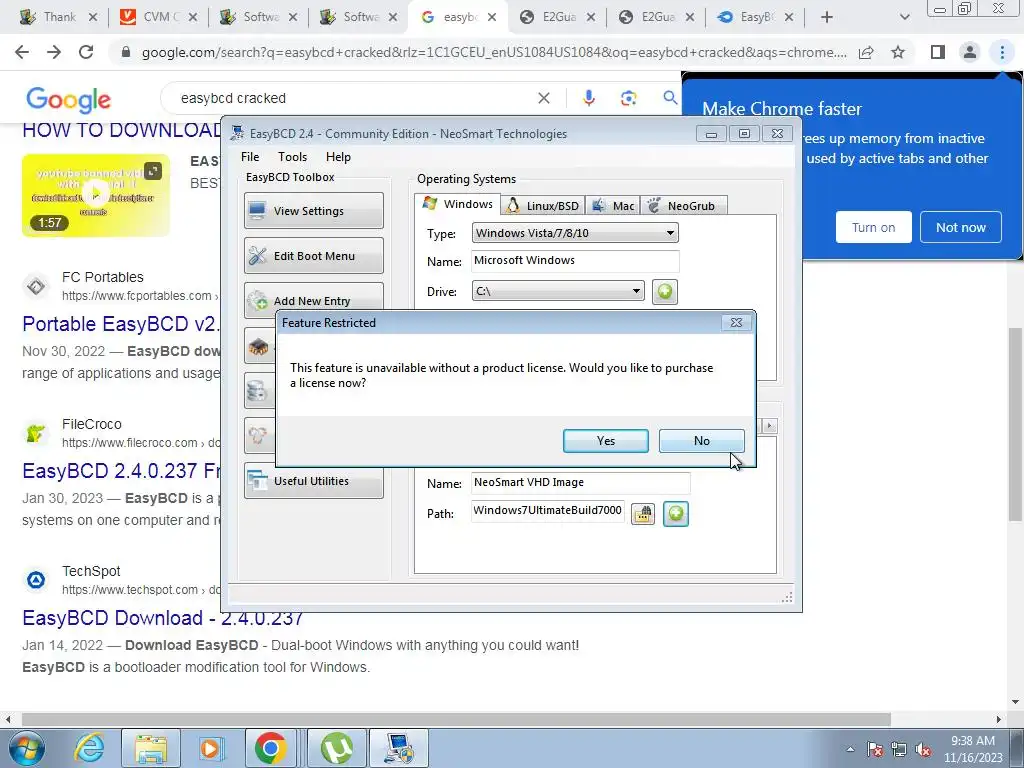Click the BCD backup database icon button
1024x768 pixels.
coord(259,391)
